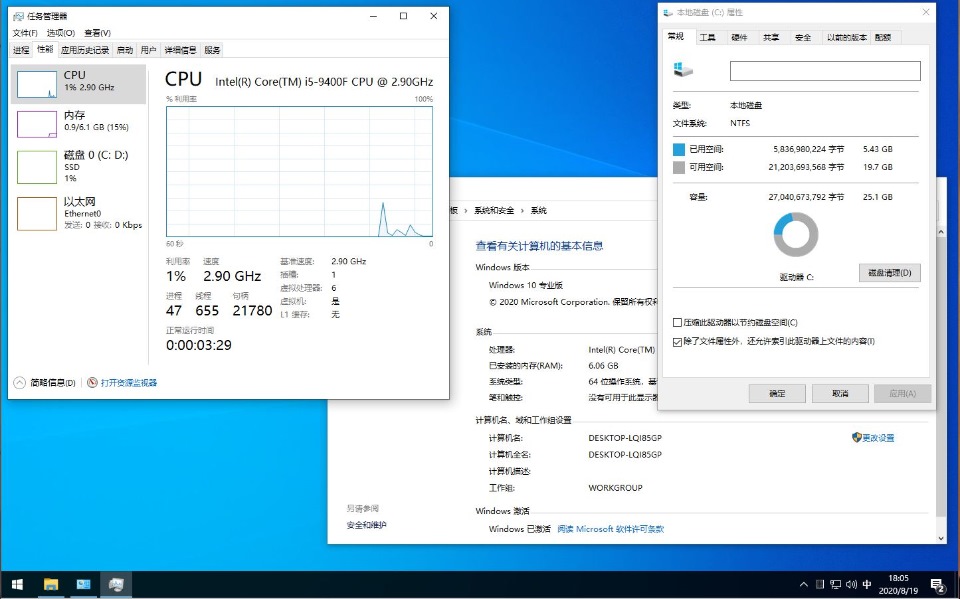Screen dimensions: 960x599
Task: Click 系统和安全 breadcrumb in System window
Action: 494,210
